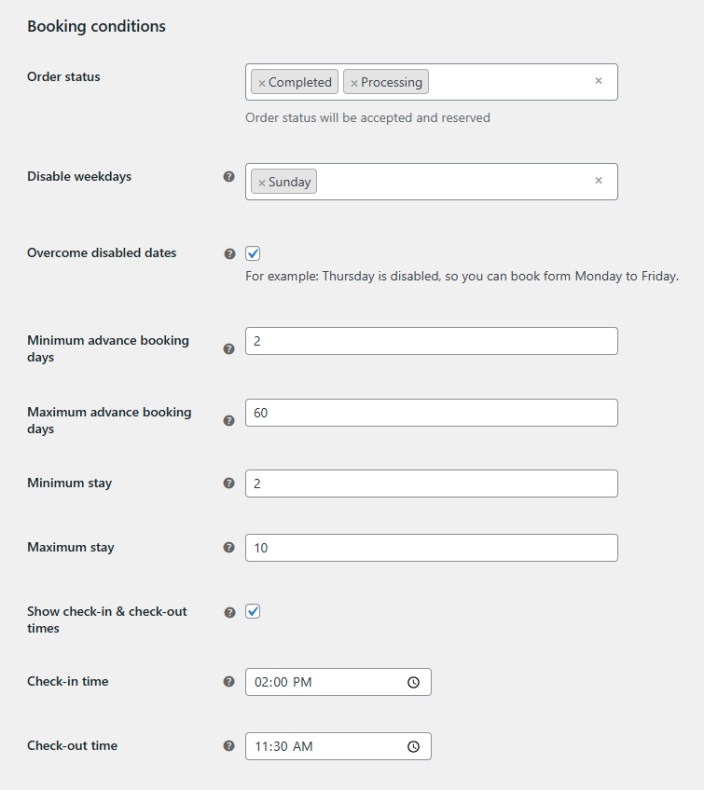Click help icon next to Maximum stay
The height and width of the screenshot is (790, 704).
(x=229, y=548)
